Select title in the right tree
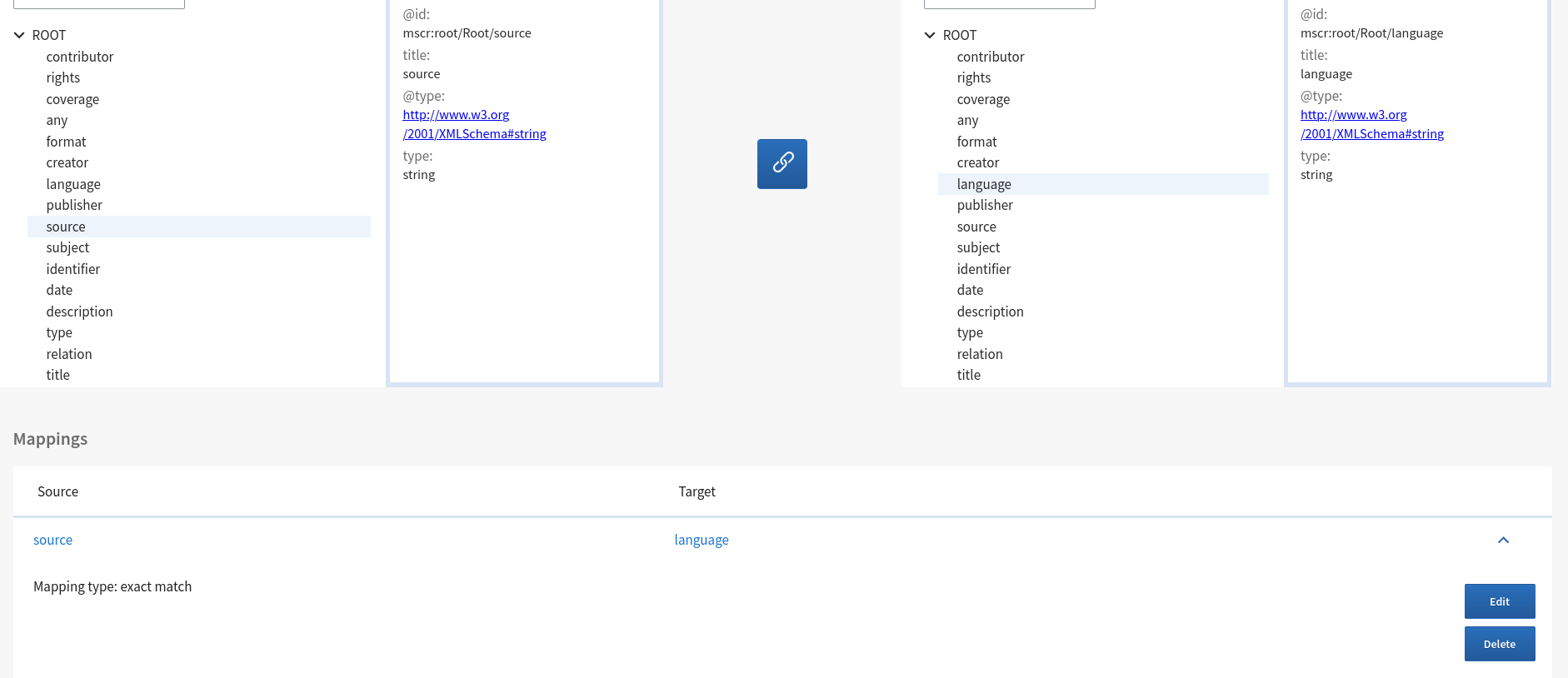The image size is (1568, 678). 968,375
